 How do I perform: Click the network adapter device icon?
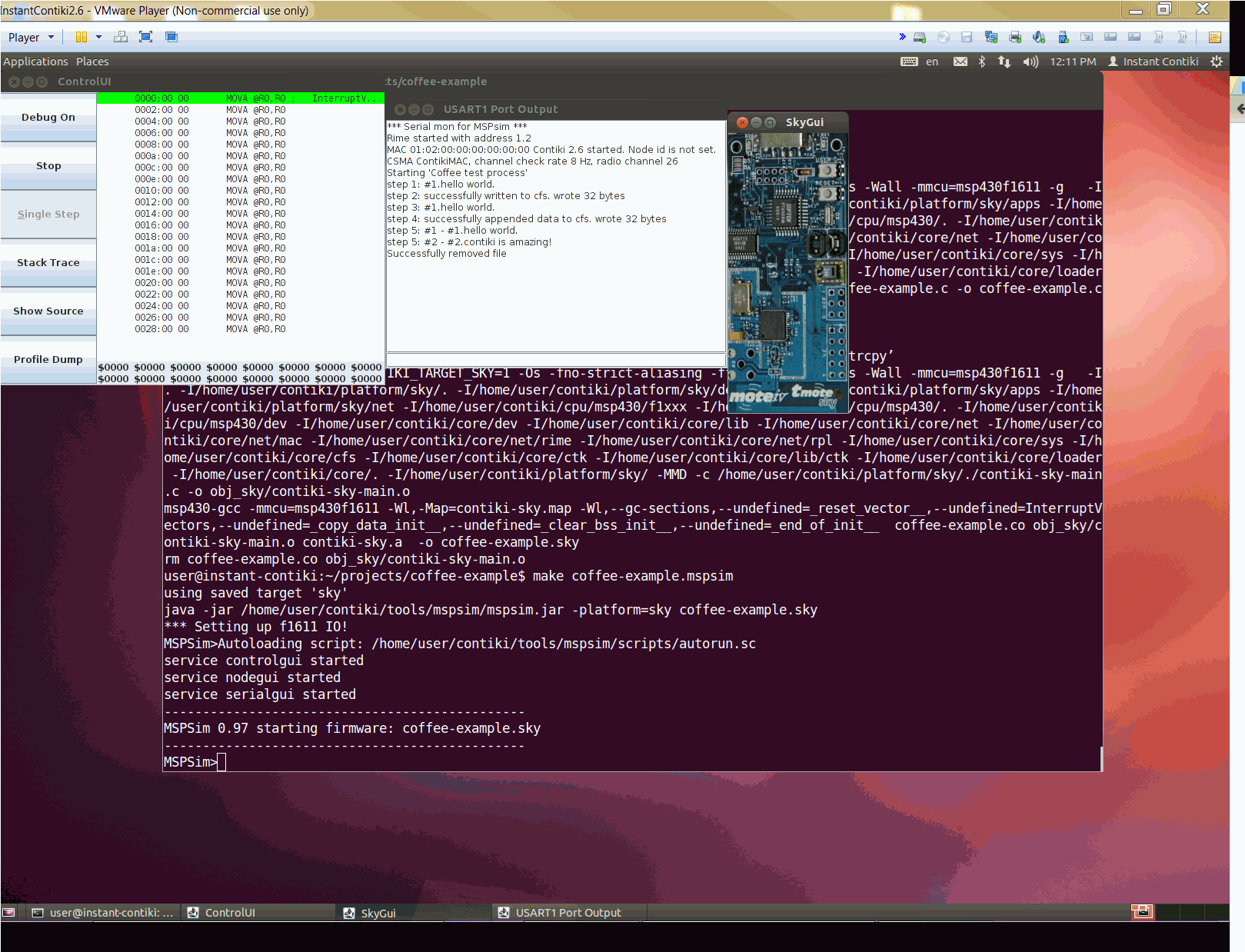[991, 37]
